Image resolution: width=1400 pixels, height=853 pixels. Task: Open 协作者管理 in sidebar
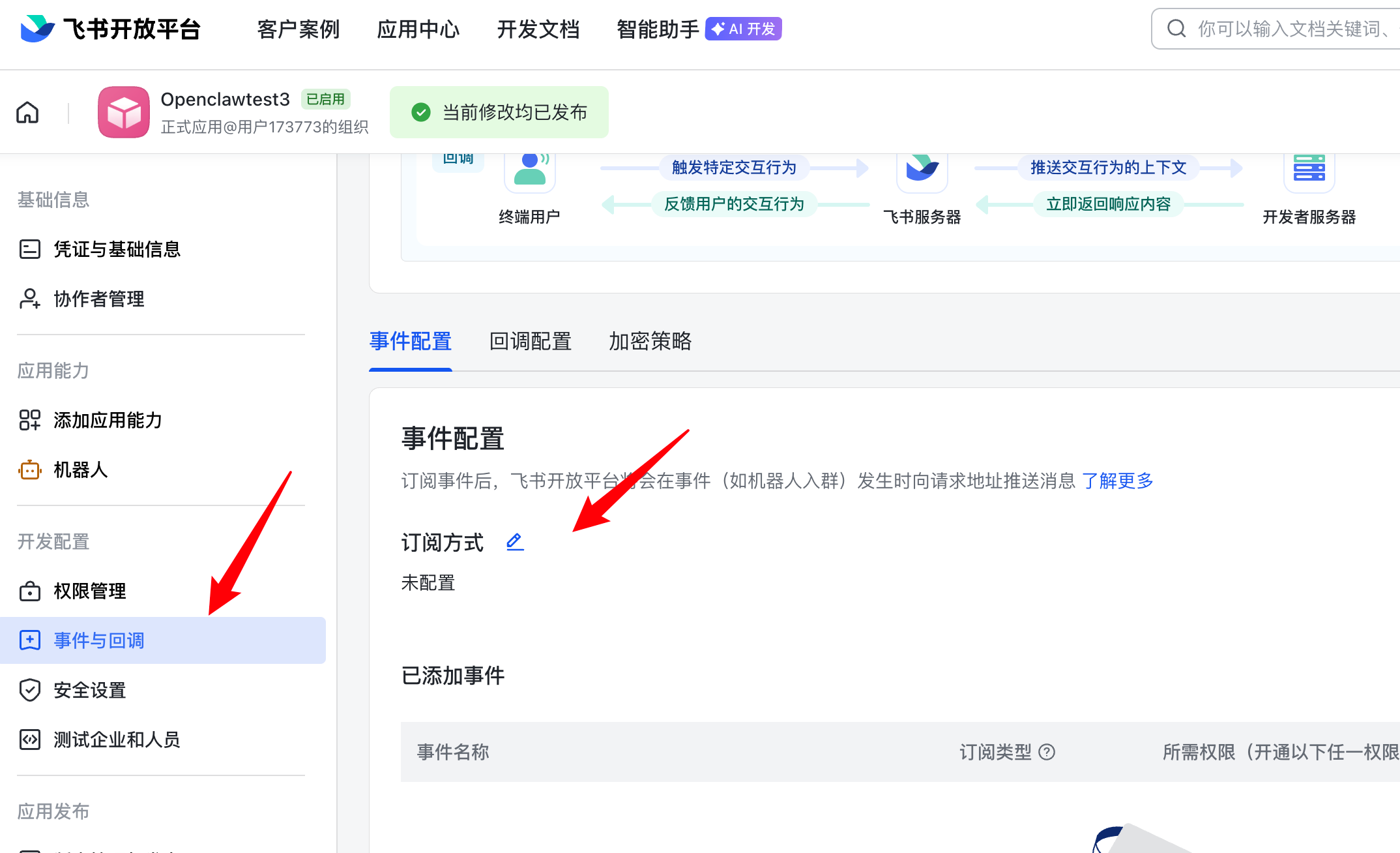point(98,299)
